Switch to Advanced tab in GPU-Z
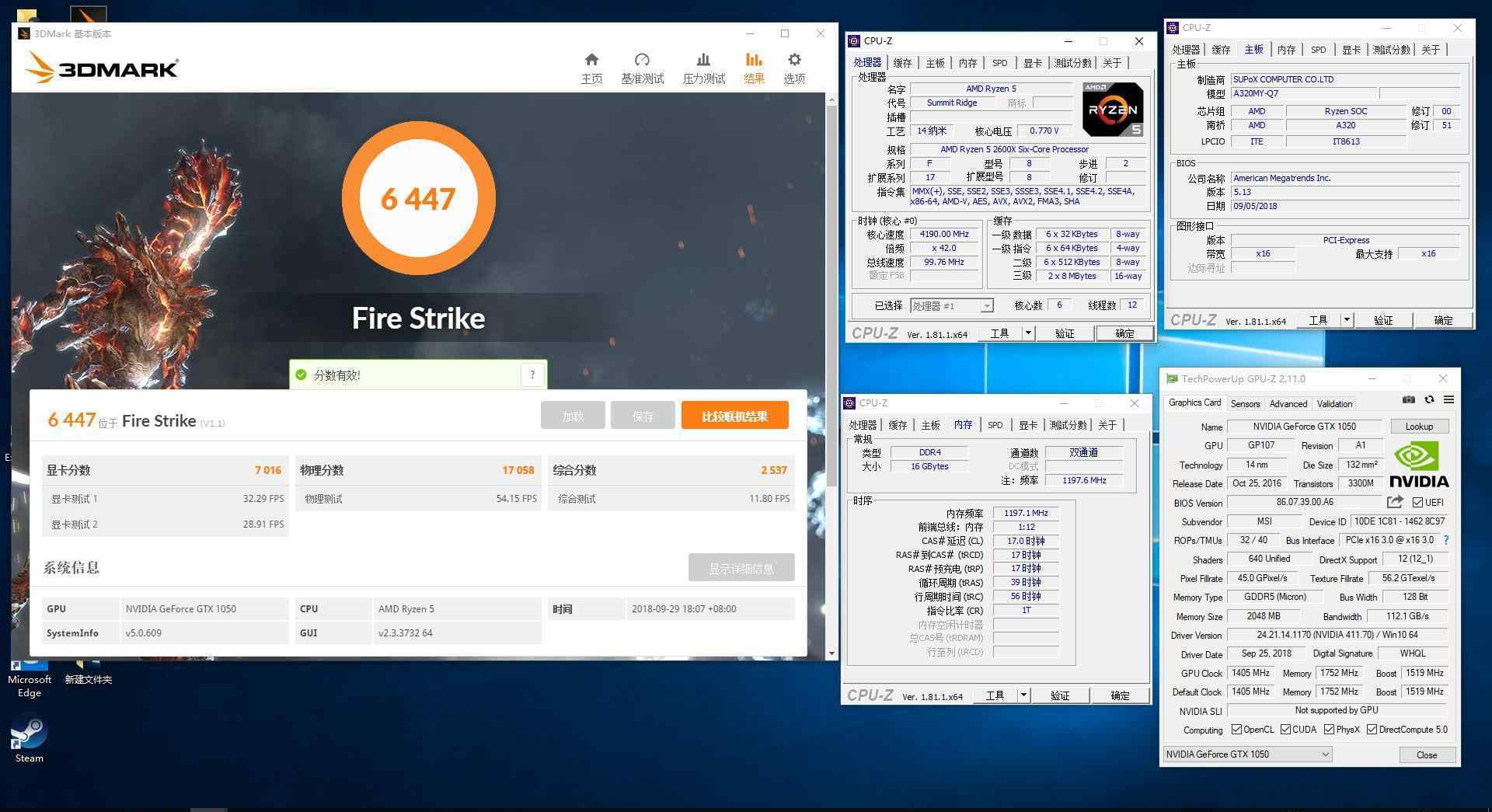The height and width of the screenshot is (812, 1492). (1288, 403)
